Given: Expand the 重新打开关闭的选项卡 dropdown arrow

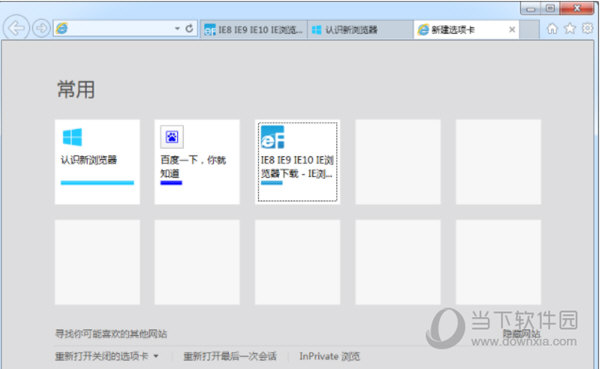Looking at the screenshot, I should pos(156,356).
